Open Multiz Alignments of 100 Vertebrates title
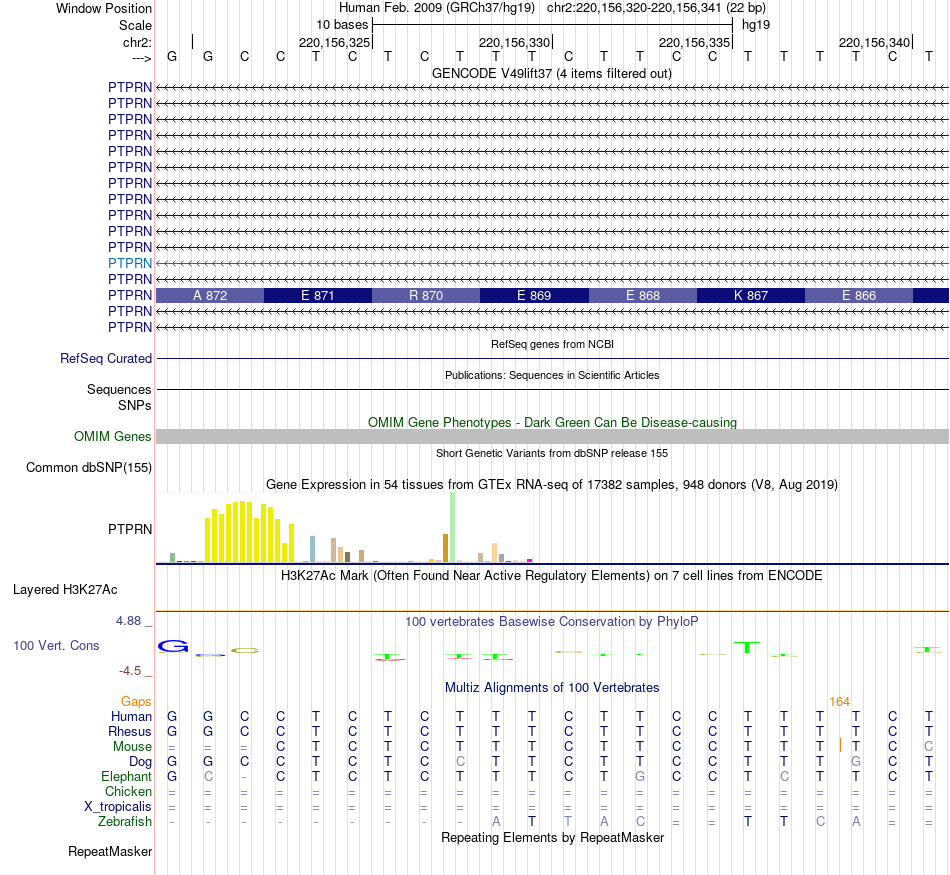Viewport: 950px width, 875px height. [552, 688]
